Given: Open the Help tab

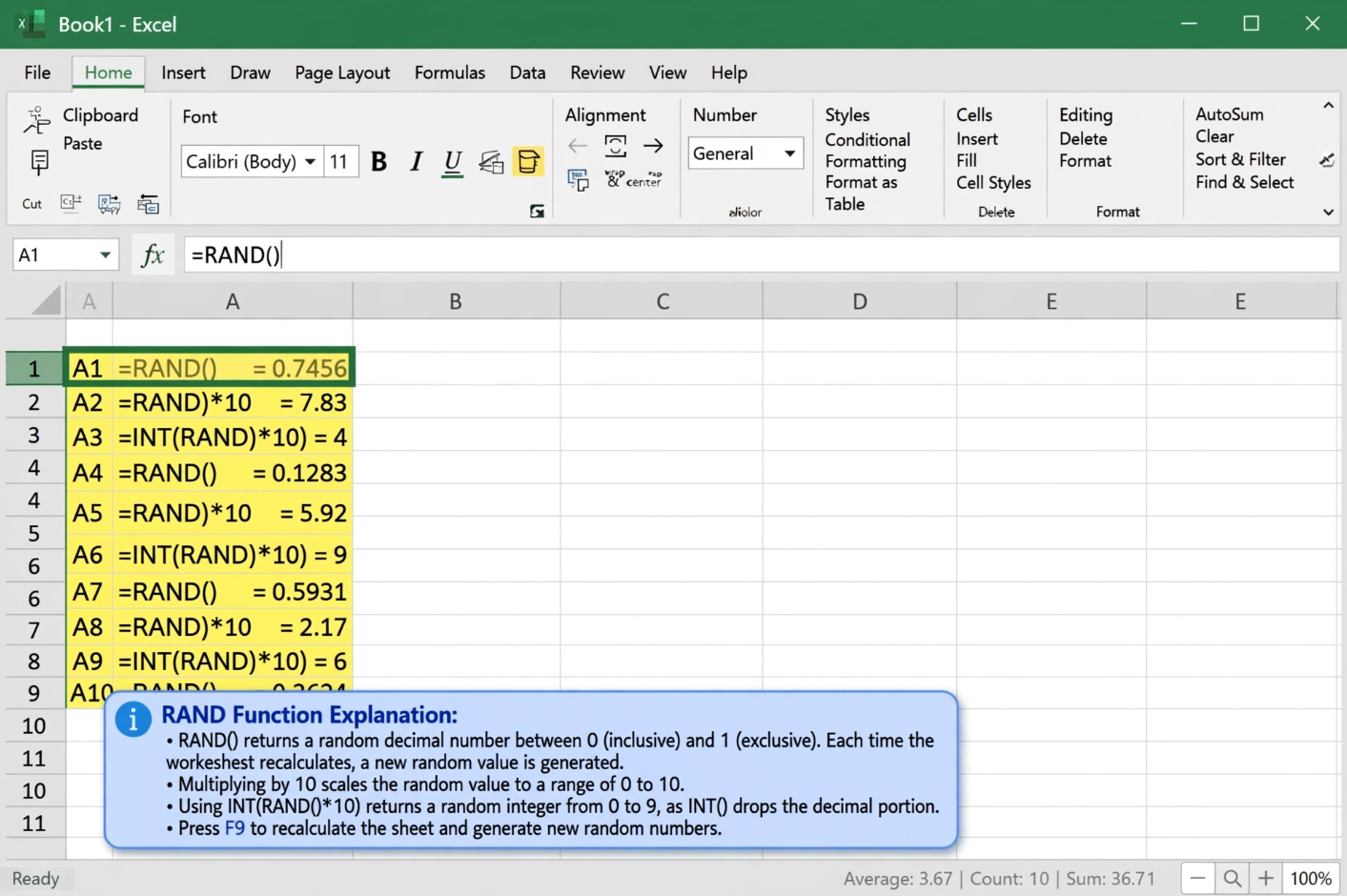Looking at the screenshot, I should pyautogui.click(x=729, y=72).
